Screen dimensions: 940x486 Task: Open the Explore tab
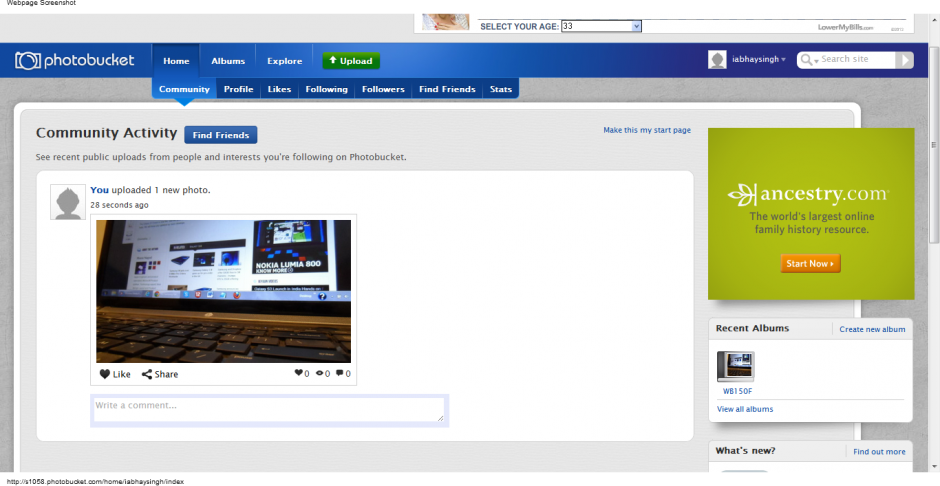click(284, 61)
